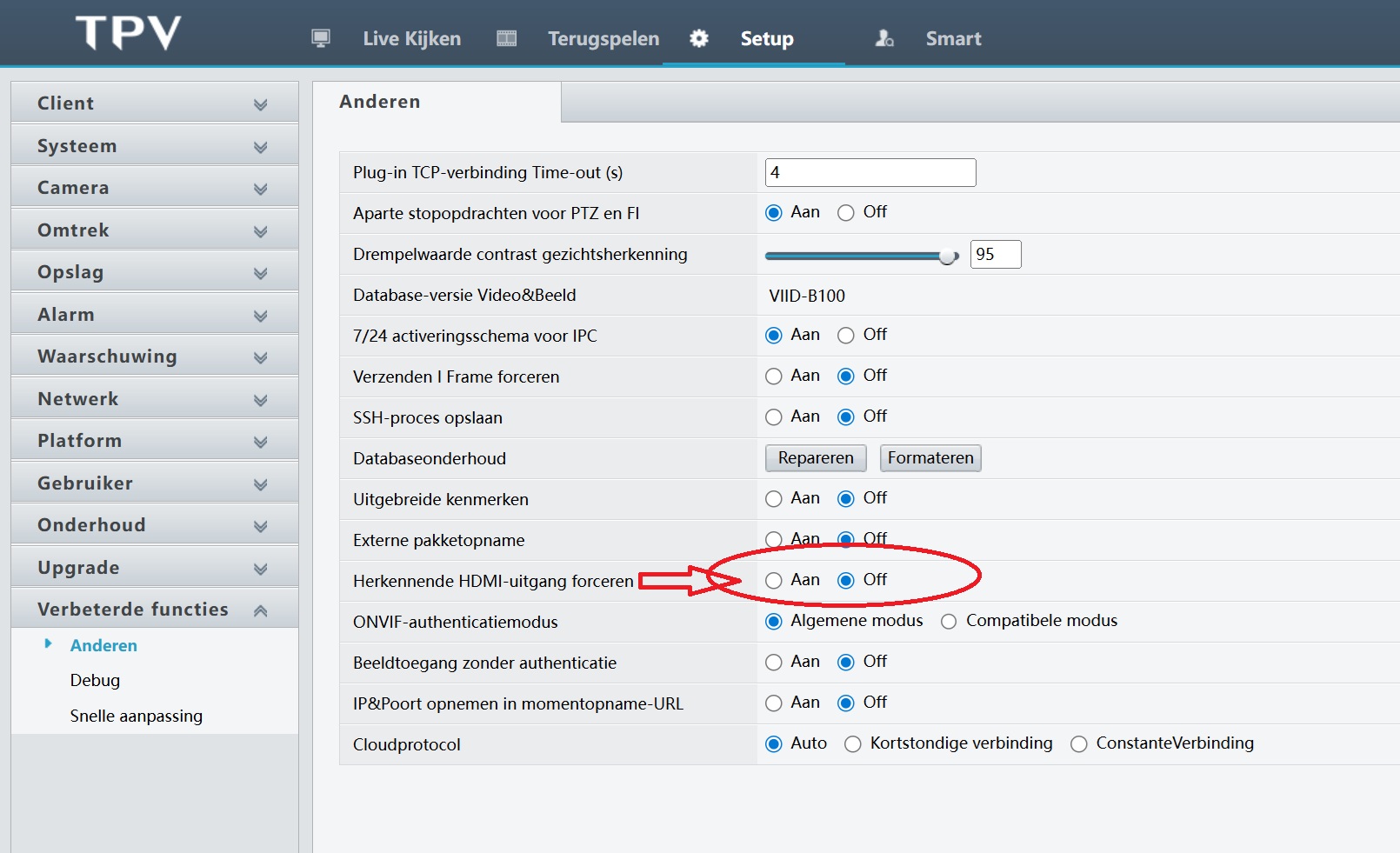Screen dimensions: 1400x853
Task: Expand the Opslag sidebar chevron
Action: pos(260,273)
